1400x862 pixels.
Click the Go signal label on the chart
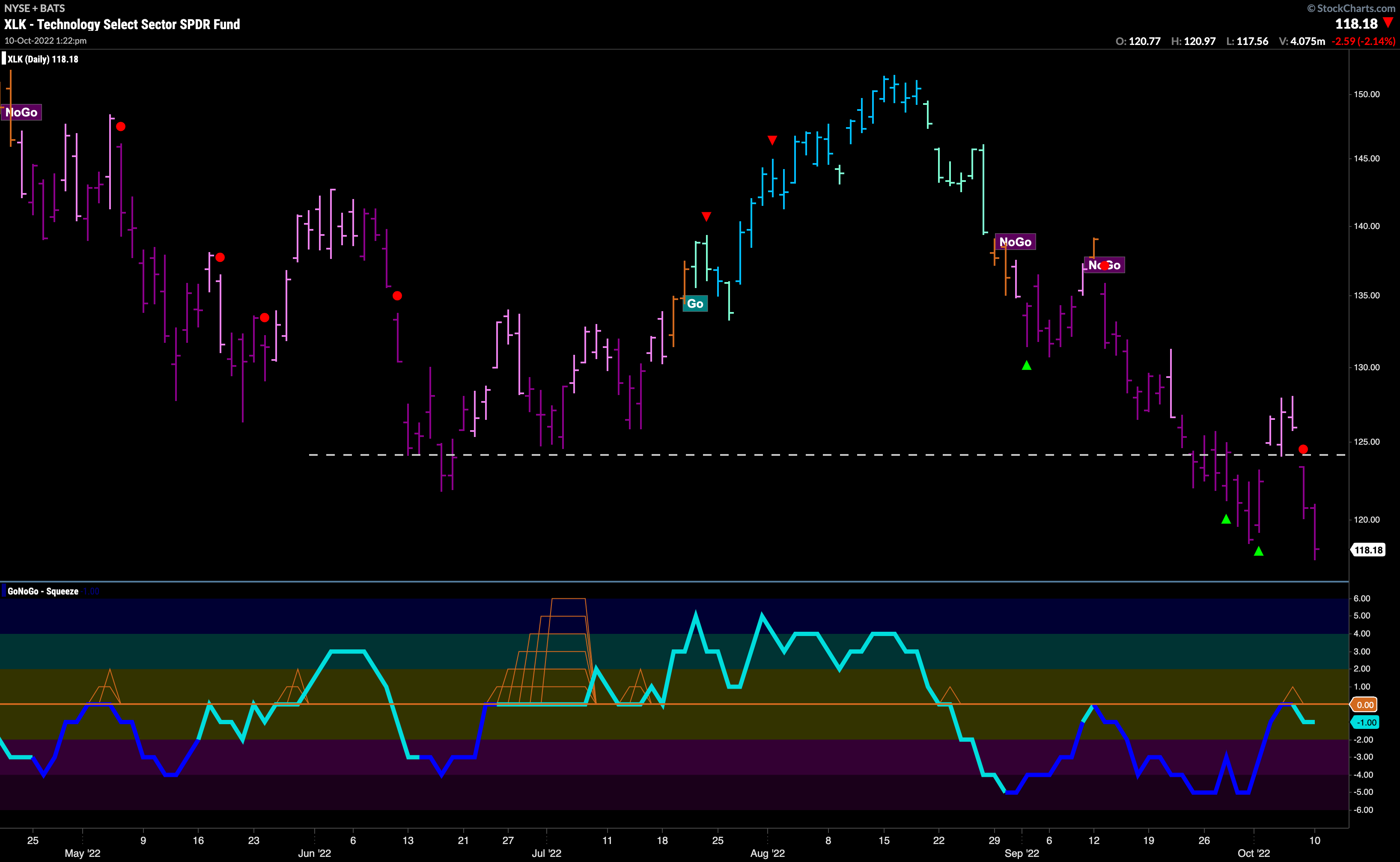(x=694, y=303)
